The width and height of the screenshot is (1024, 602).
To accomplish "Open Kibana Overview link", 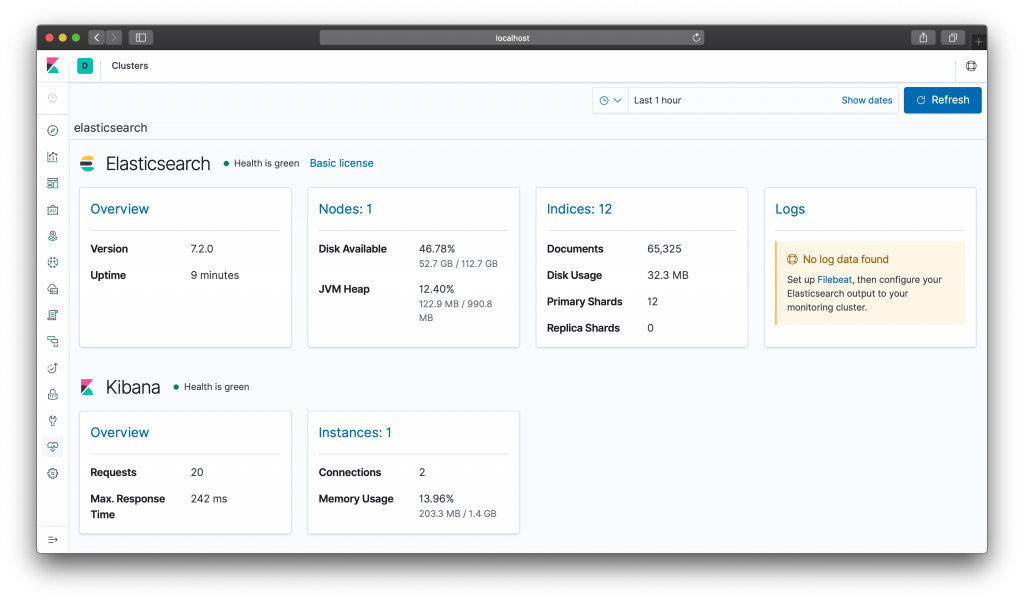I will (x=120, y=432).
